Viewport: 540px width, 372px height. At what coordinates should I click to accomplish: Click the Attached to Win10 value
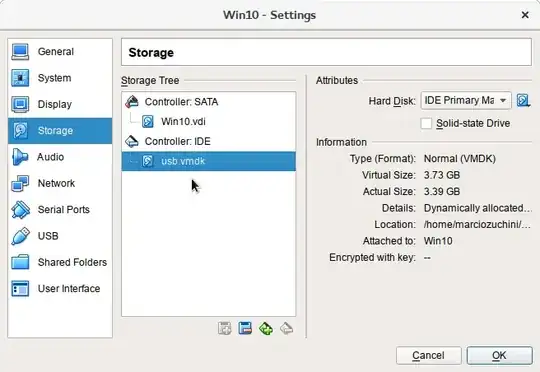pos(438,241)
